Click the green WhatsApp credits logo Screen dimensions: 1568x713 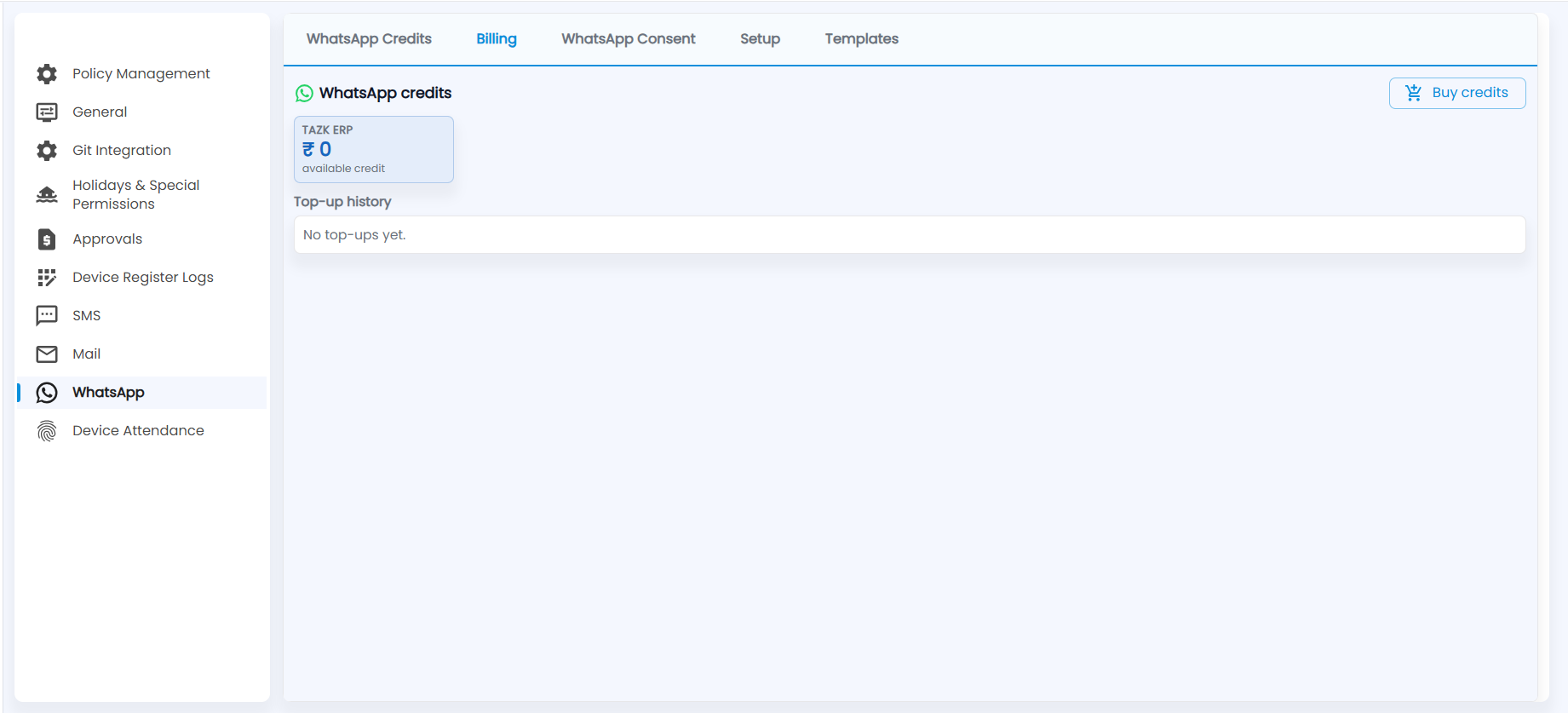click(304, 94)
